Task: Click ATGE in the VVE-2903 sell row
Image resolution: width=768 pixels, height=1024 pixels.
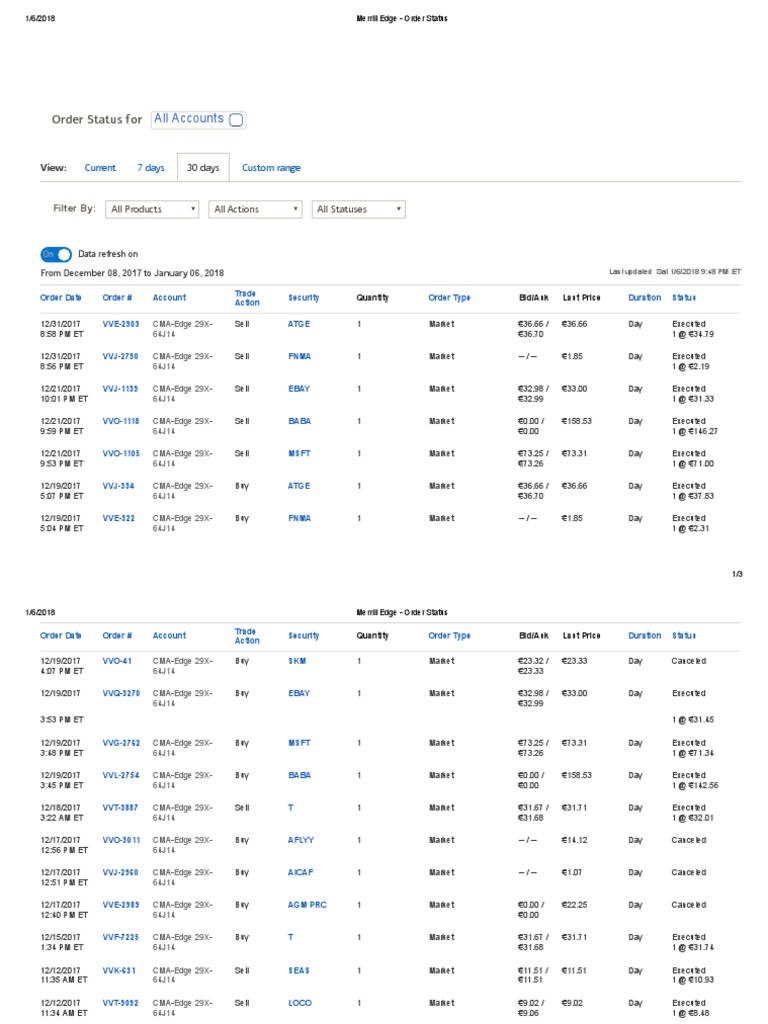Action: (299, 324)
